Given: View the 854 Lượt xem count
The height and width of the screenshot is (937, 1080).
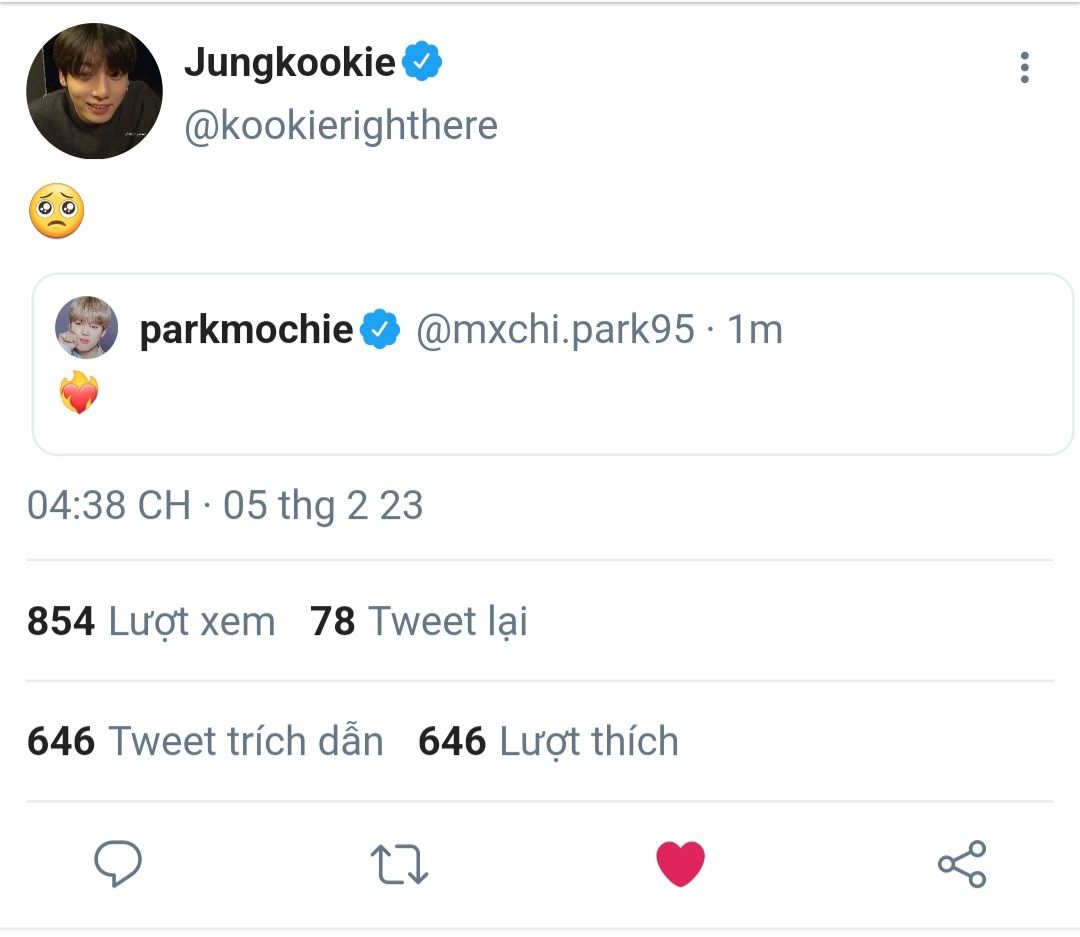Looking at the screenshot, I should [151, 621].
